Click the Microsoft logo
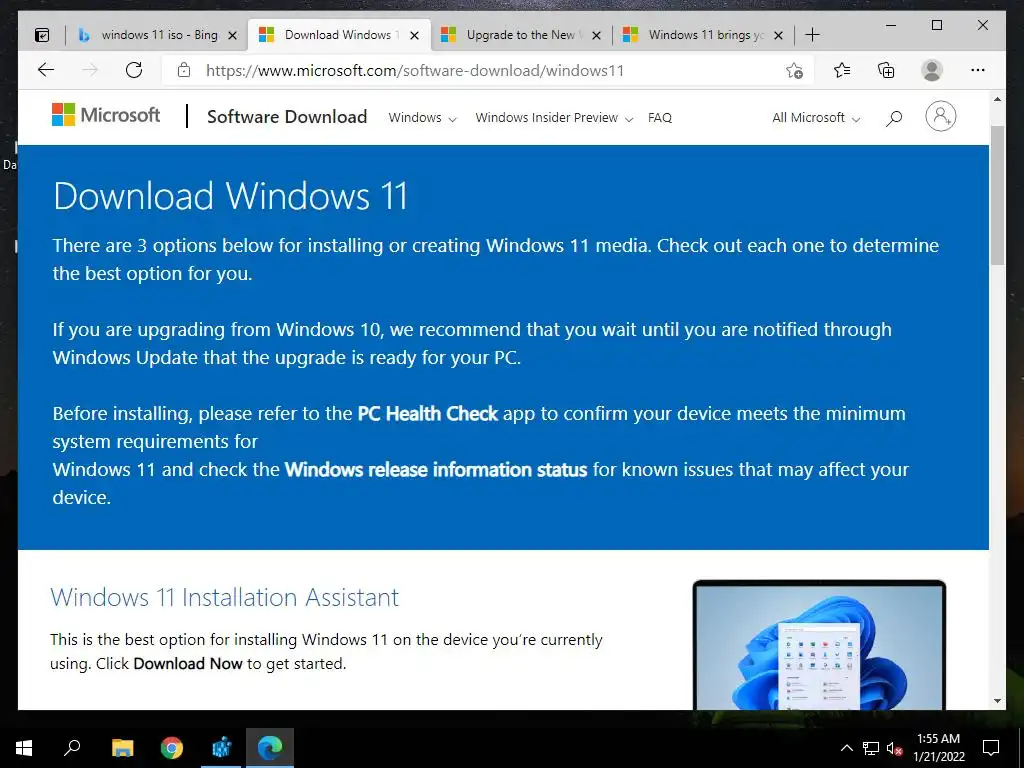 (x=106, y=116)
